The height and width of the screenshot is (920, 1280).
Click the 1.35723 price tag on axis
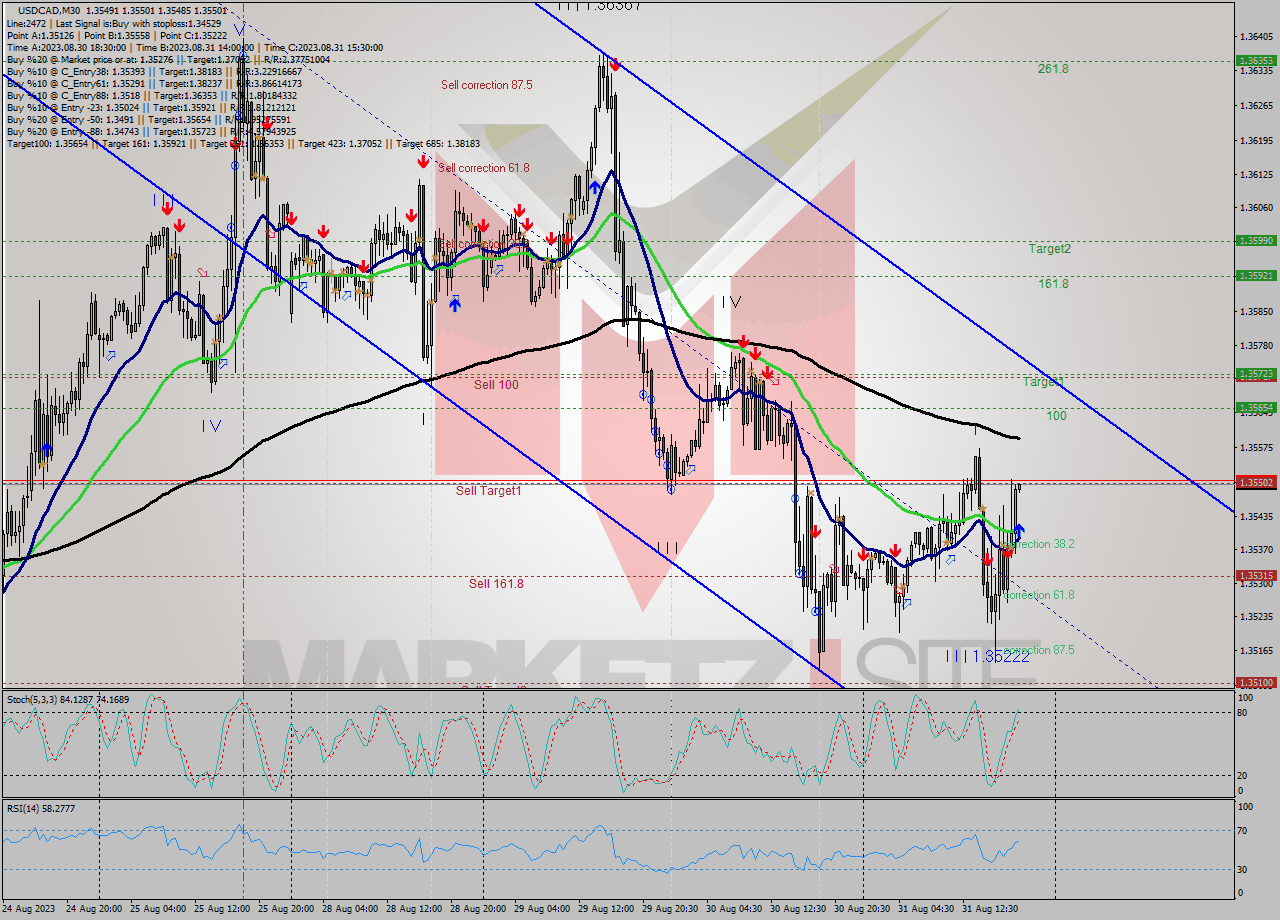(1256, 374)
